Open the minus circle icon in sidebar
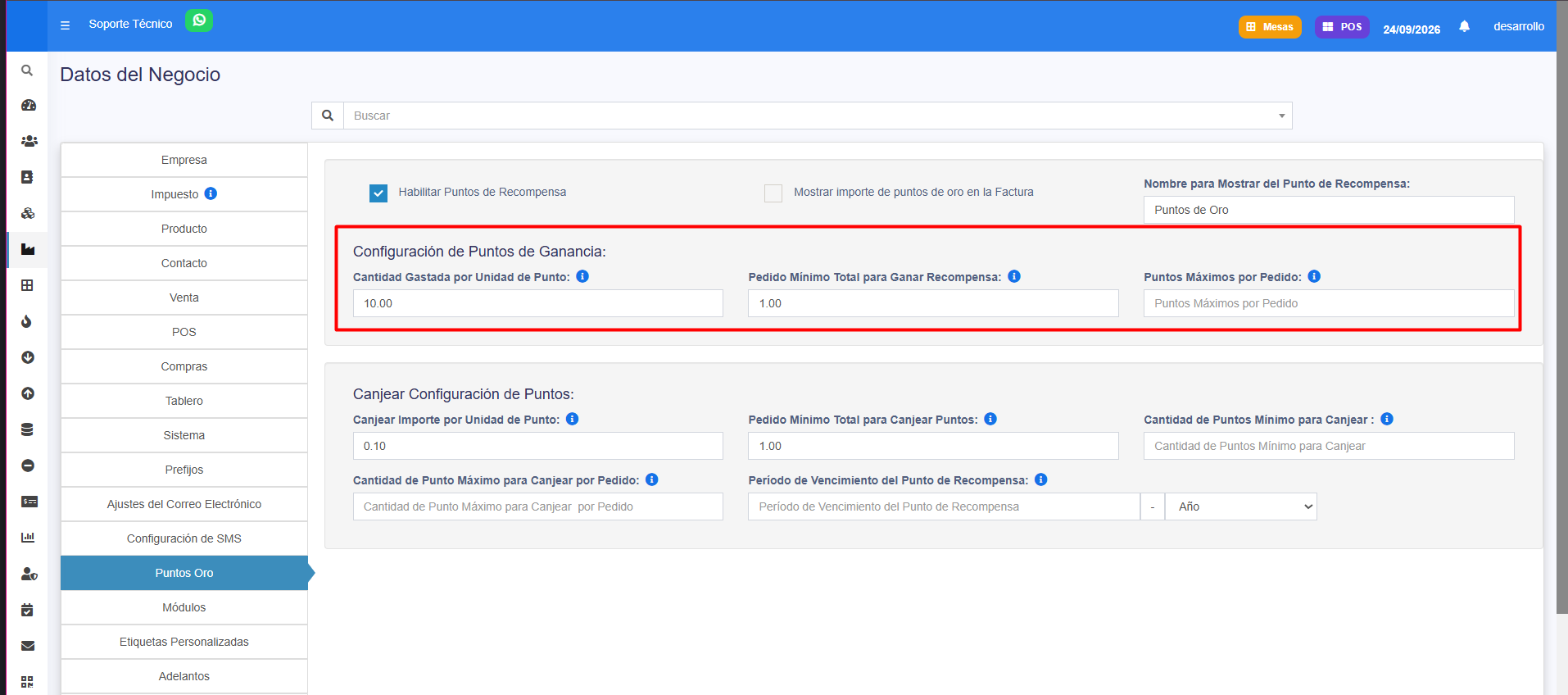Screen dimensions: 1568x695 point(28,466)
